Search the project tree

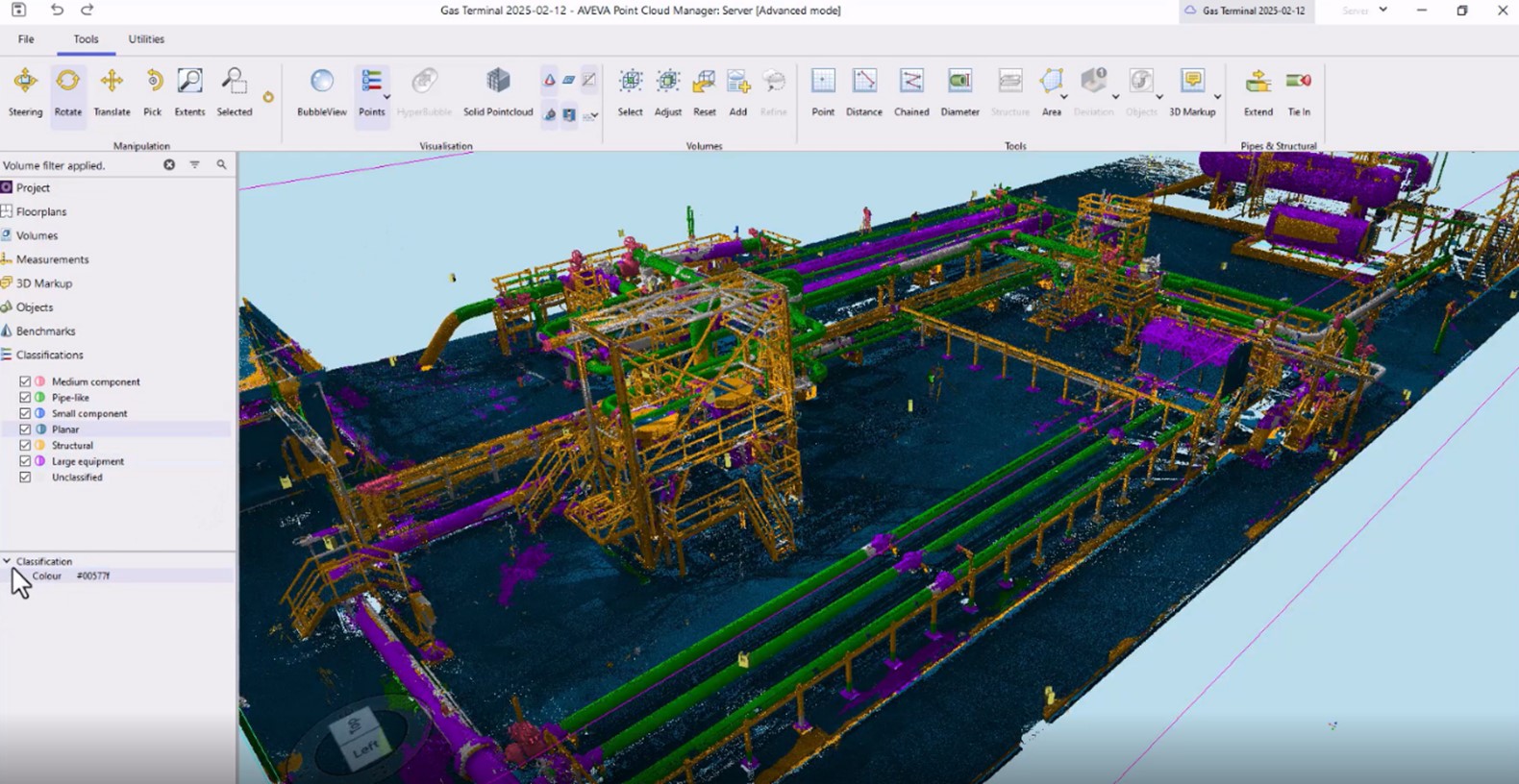coord(221,165)
